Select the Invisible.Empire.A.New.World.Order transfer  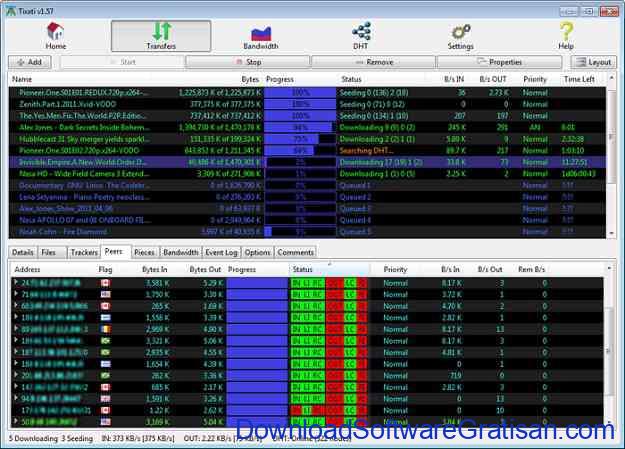307,162
